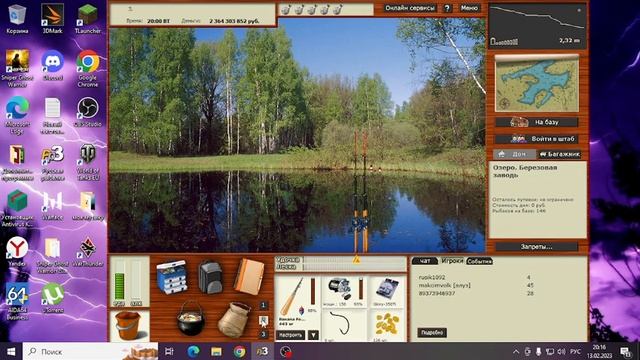Image resolution: width=640 pixels, height=360 pixels.
Task: Open the Онлайн сервисы menu
Action: click(410, 8)
